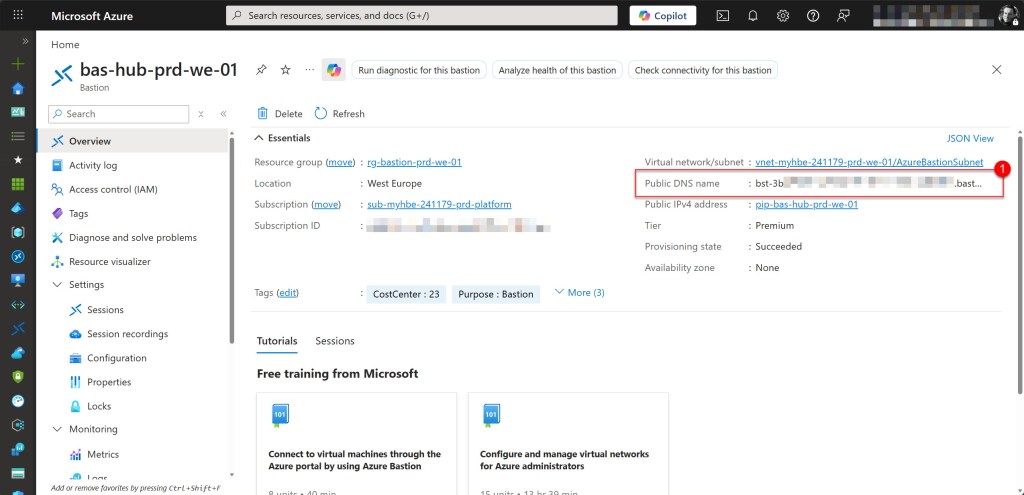Pin bas-hub-prd-we-01 to dashboard

261,70
